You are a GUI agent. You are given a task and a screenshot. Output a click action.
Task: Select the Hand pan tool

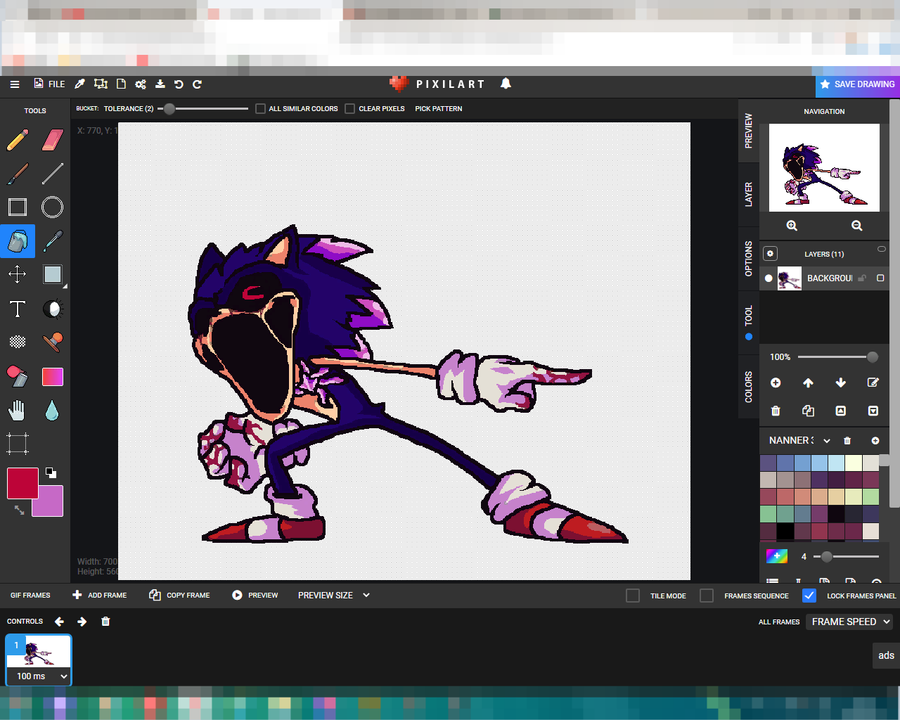pos(17,411)
